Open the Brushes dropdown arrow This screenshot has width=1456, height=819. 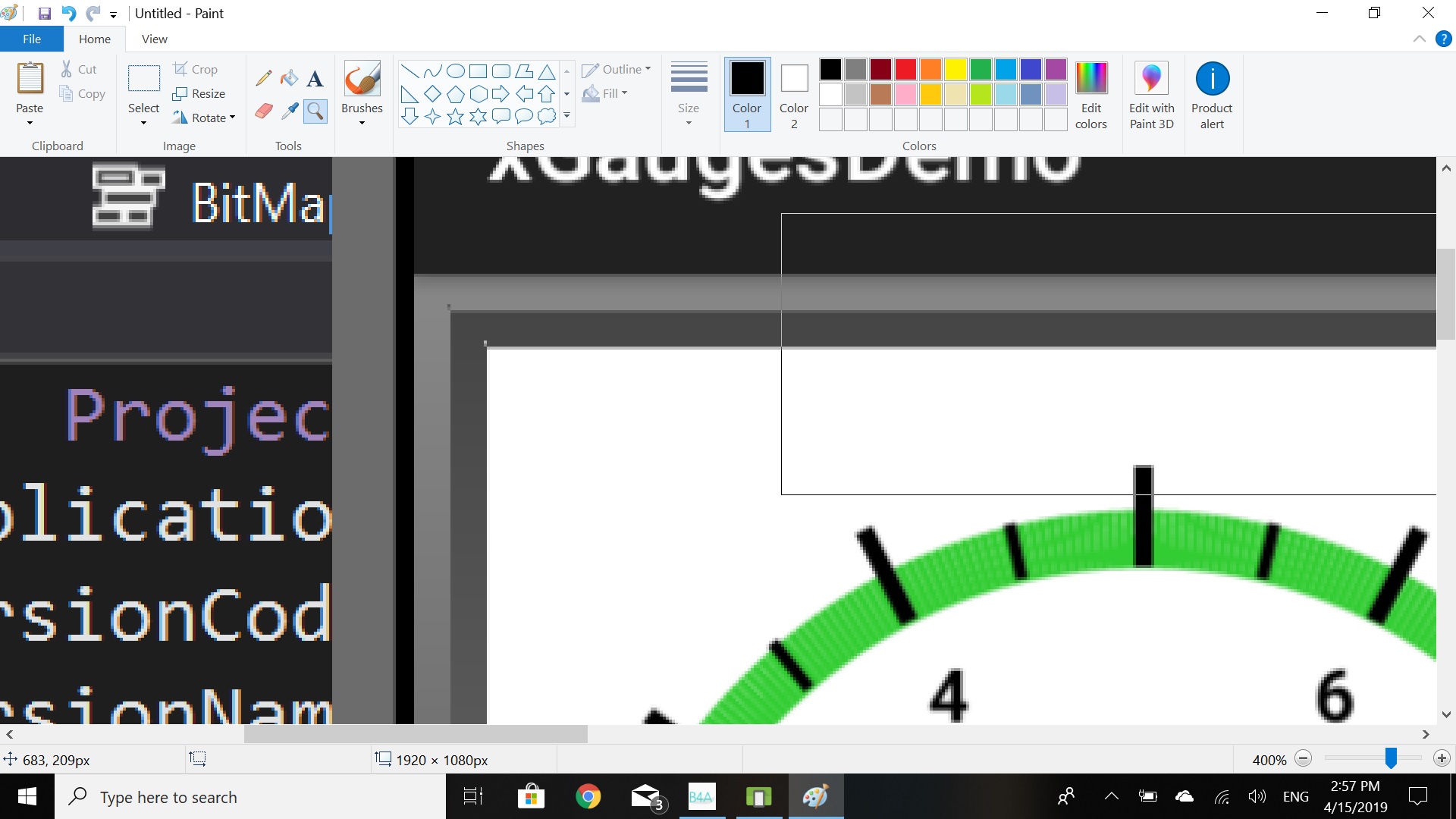[362, 122]
